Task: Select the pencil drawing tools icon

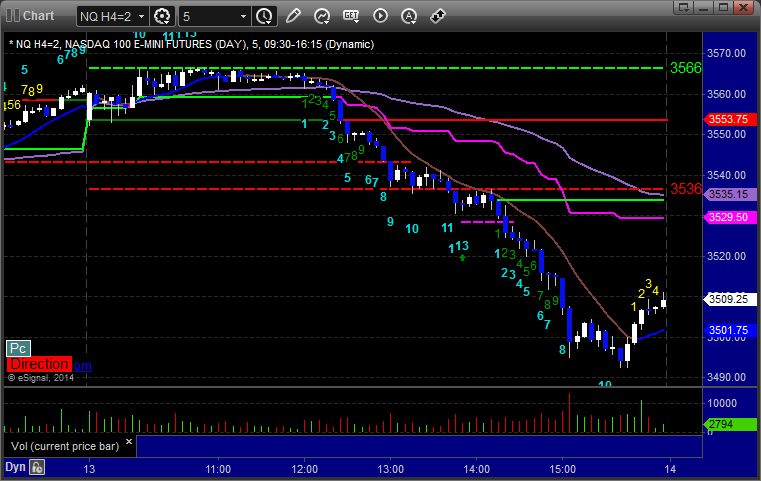Action: point(293,16)
